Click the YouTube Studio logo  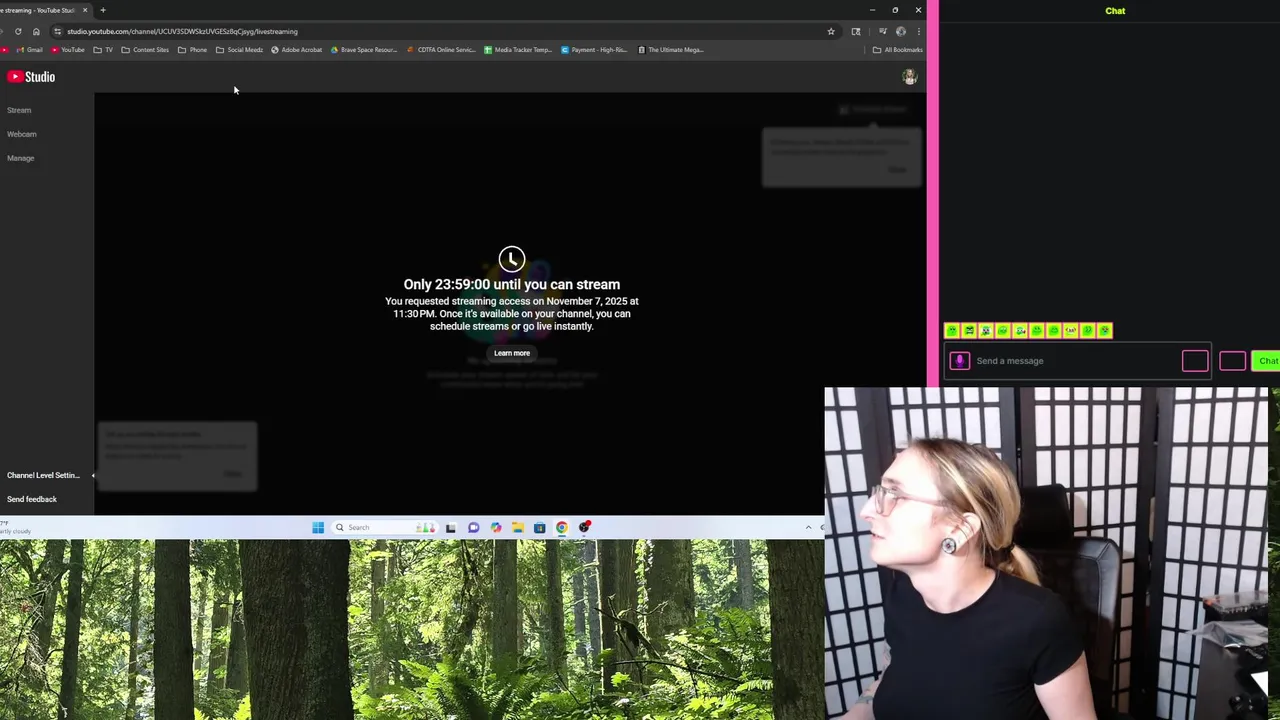tap(31, 77)
